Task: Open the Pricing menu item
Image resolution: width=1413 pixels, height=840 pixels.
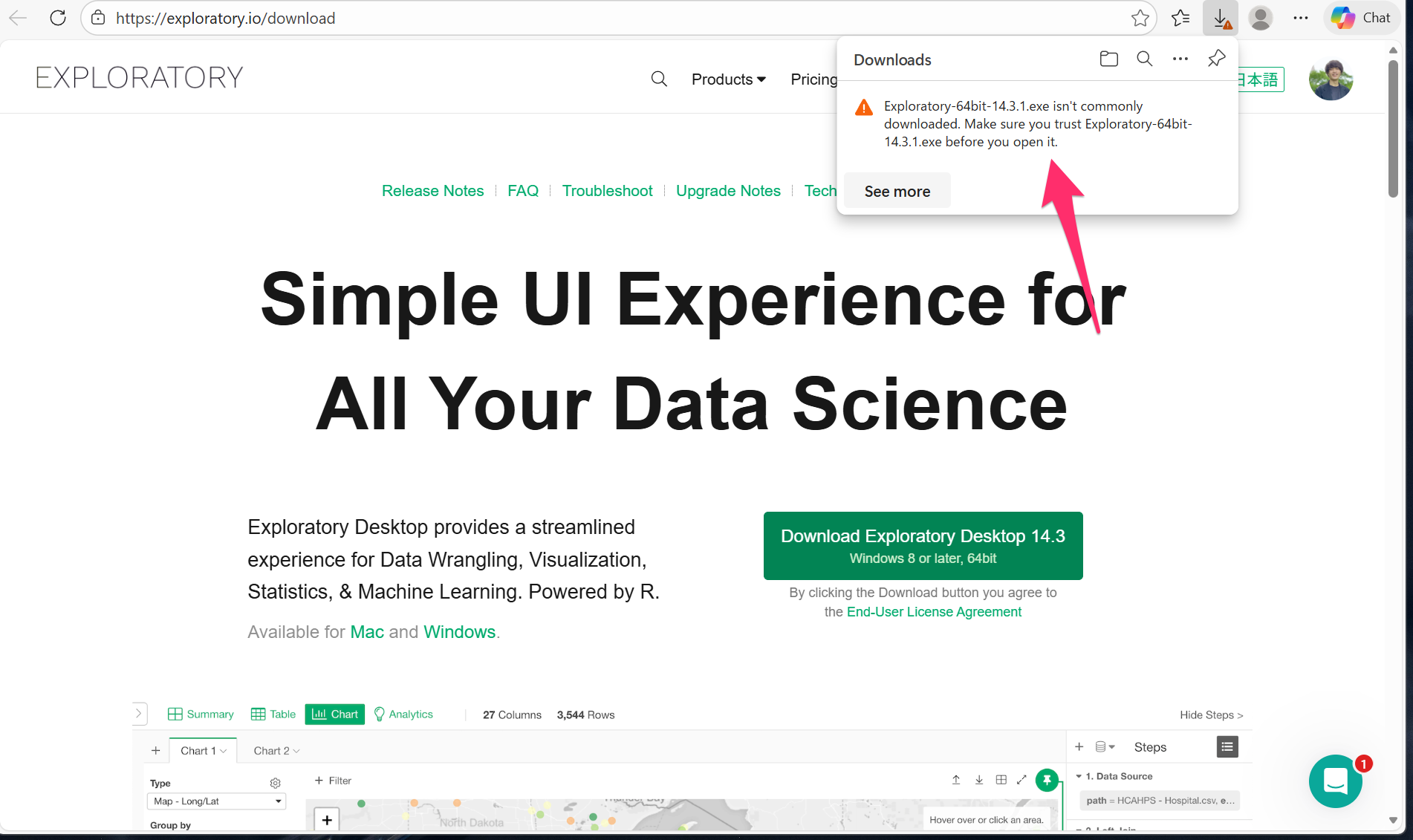Action: (813, 79)
